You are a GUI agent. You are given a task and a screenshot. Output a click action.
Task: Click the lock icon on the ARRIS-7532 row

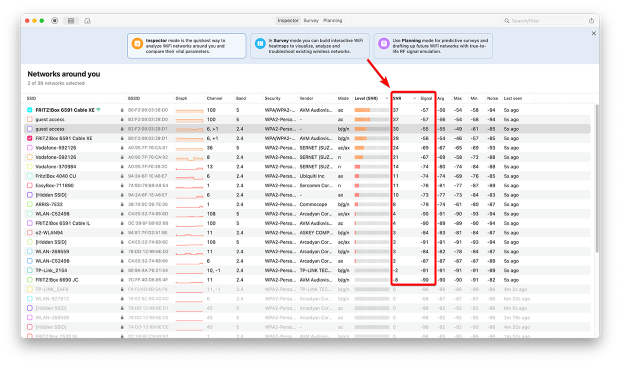(x=122, y=204)
